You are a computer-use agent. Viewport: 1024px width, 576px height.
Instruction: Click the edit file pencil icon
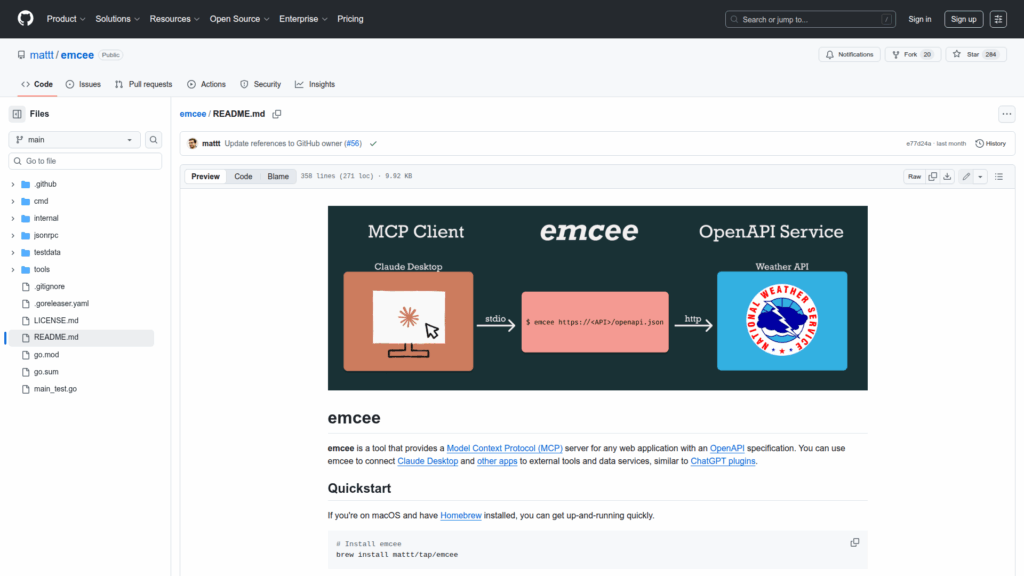click(x=965, y=176)
